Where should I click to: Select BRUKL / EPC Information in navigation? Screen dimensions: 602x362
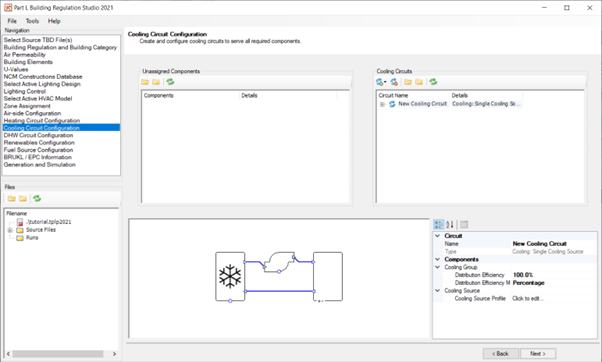pos(38,157)
